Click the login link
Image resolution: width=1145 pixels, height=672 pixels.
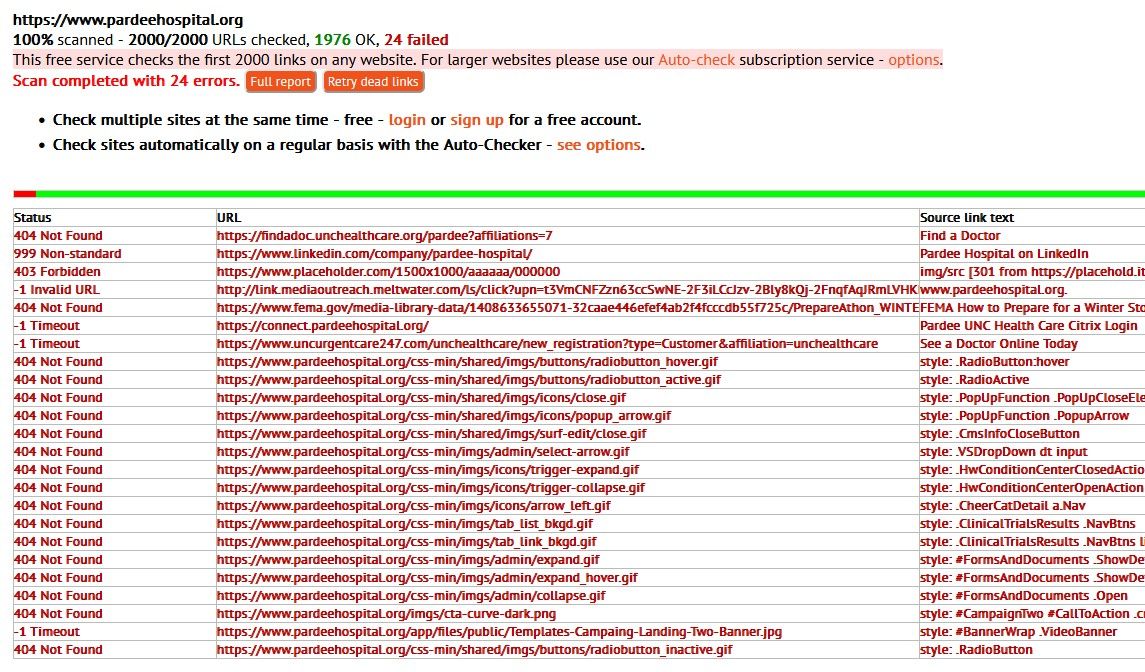(x=407, y=120)
